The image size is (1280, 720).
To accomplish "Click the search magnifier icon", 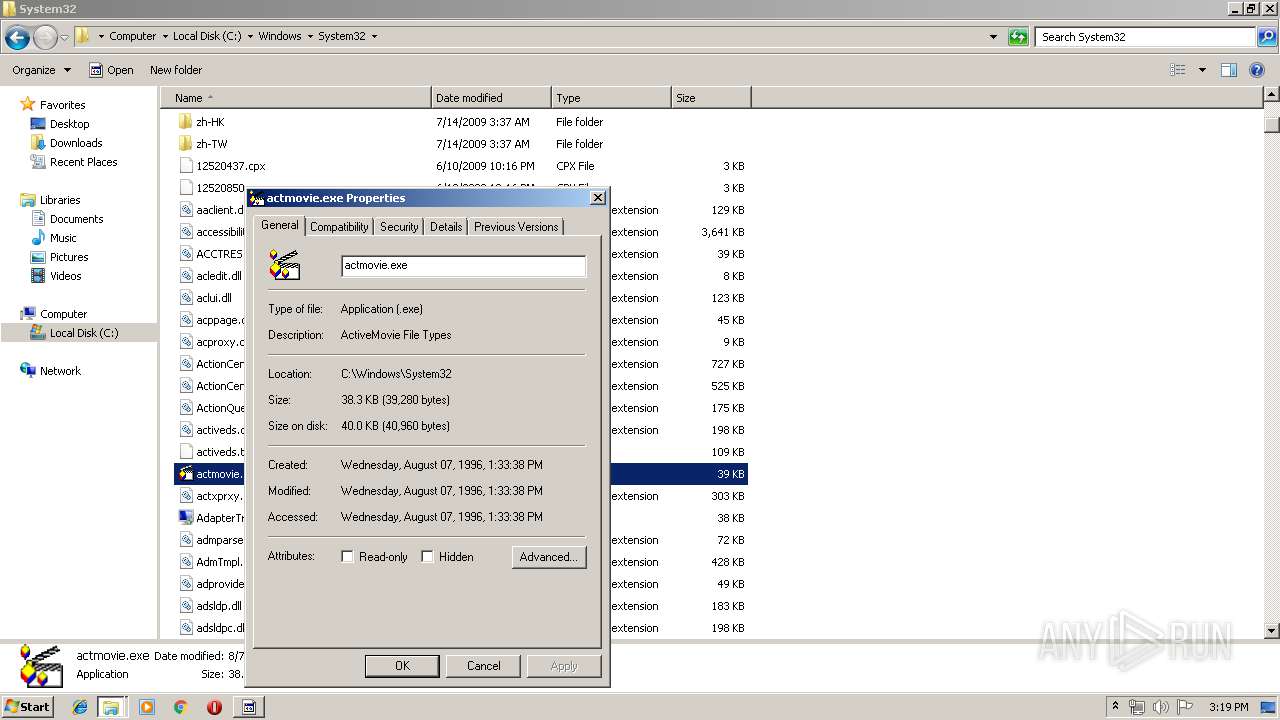I will click(1267, 37).
